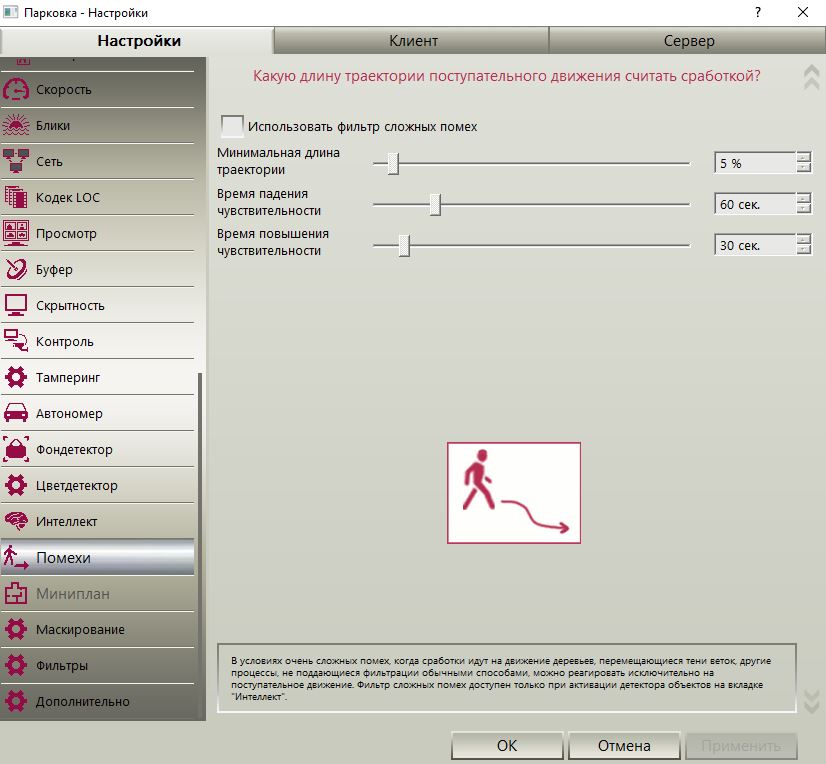Viewport: 826px width, 764px height.
Task: Click the walking trajectory illustration
Action: coord(514,493)
